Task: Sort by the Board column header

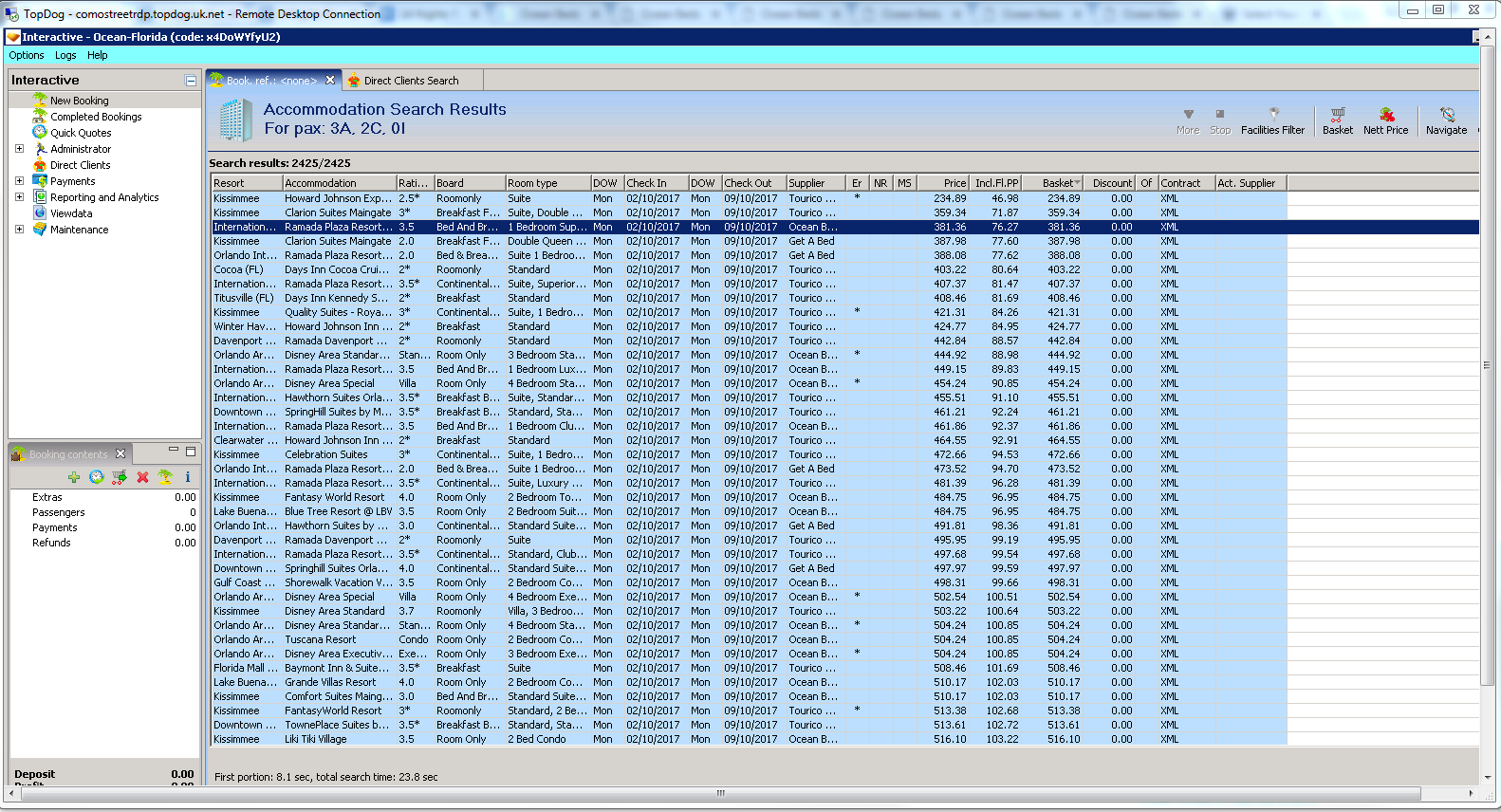Action: click(470, 183)
